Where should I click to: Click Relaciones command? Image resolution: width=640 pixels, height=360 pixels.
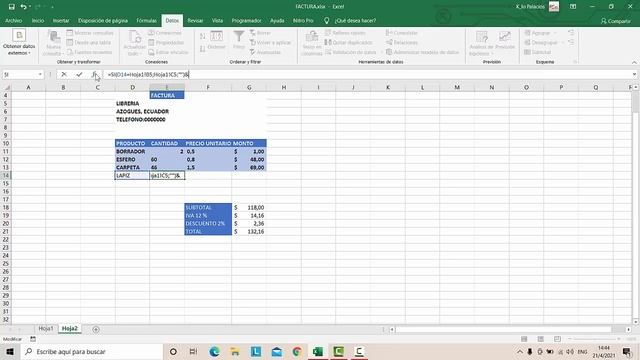(x=402, y=42)
